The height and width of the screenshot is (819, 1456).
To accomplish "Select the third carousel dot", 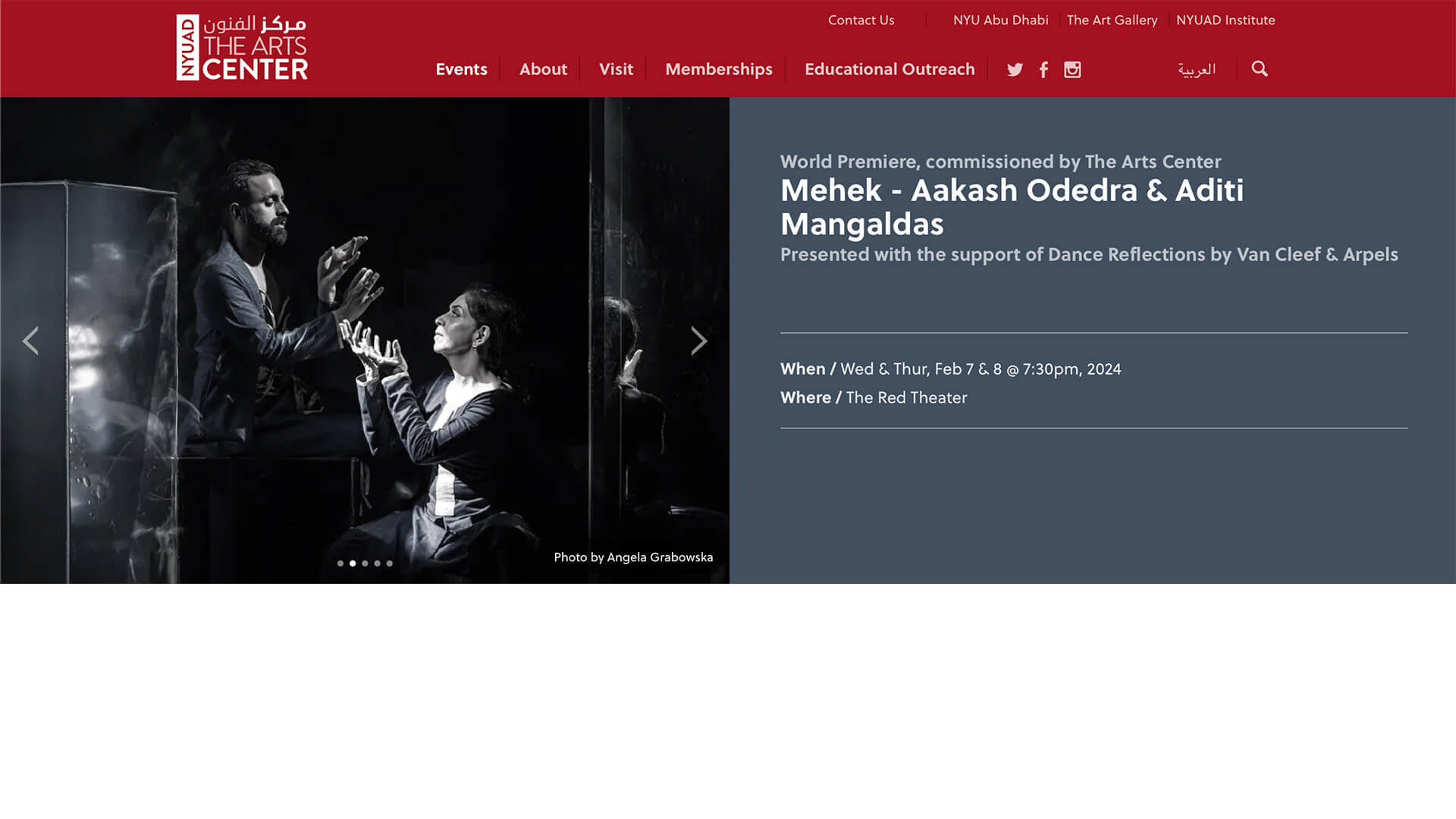I will pos(365,563).
